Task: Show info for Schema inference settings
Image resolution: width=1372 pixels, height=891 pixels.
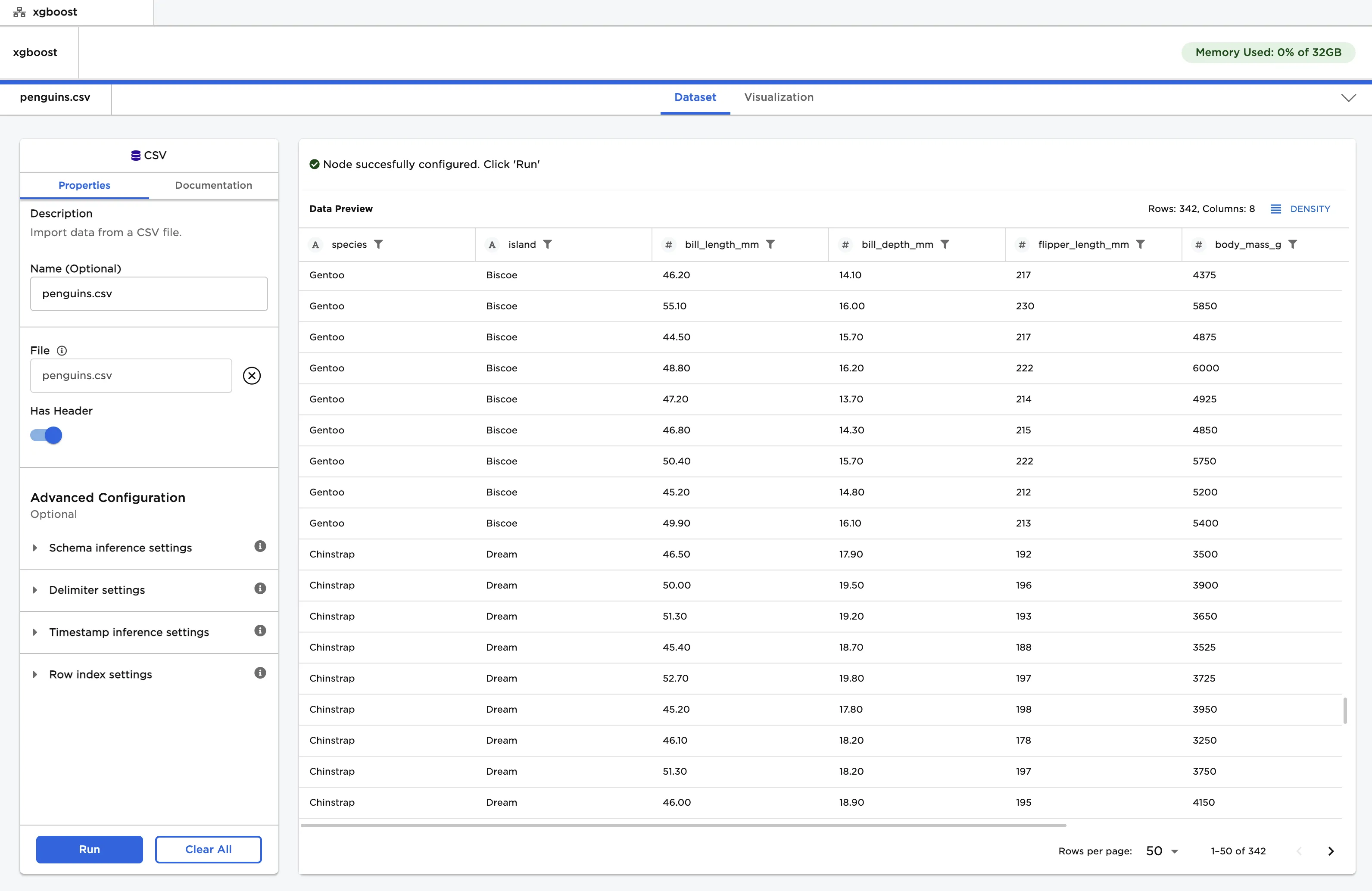Action: tap(260, 546)
